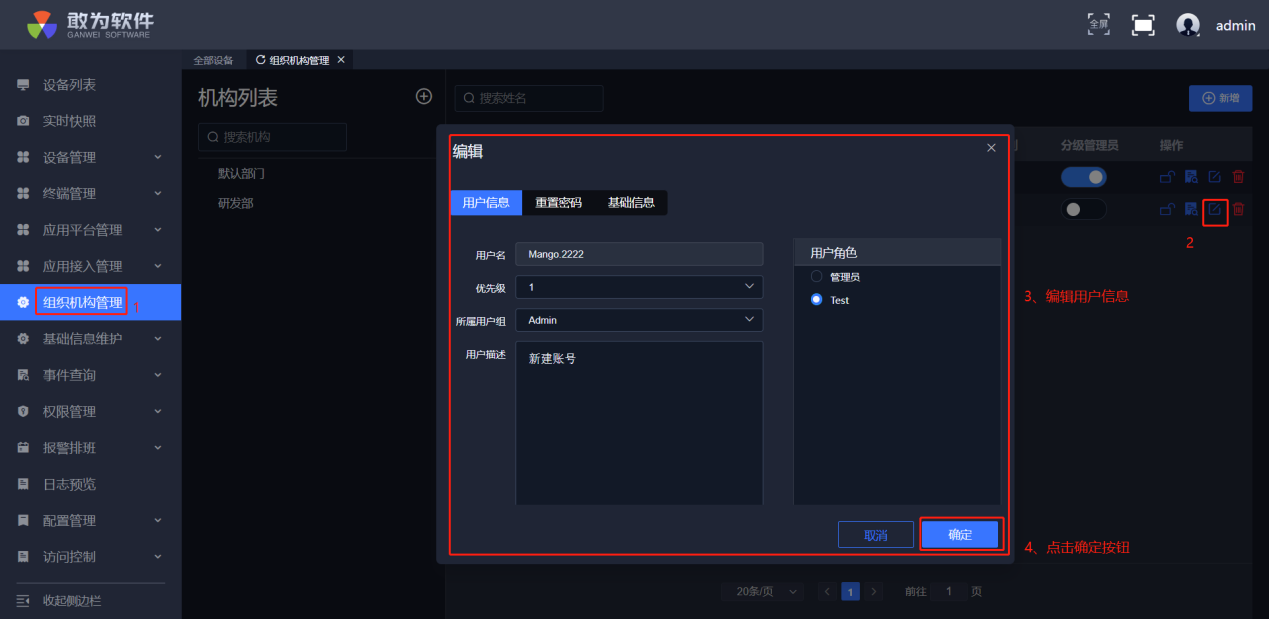Switch to the 用户信息 tab

tap(486, 202)
